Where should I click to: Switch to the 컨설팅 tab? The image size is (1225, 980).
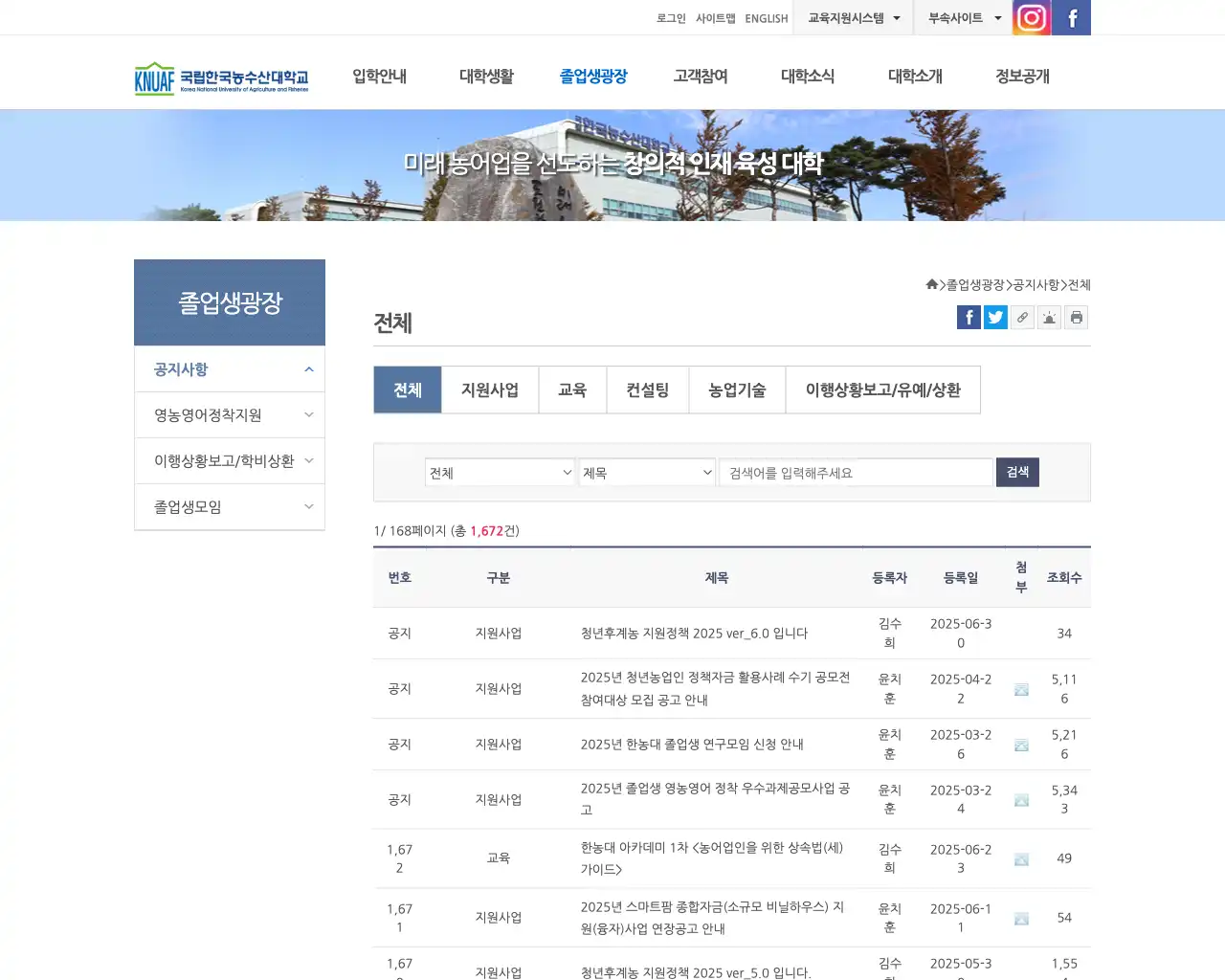coord(648,390)
